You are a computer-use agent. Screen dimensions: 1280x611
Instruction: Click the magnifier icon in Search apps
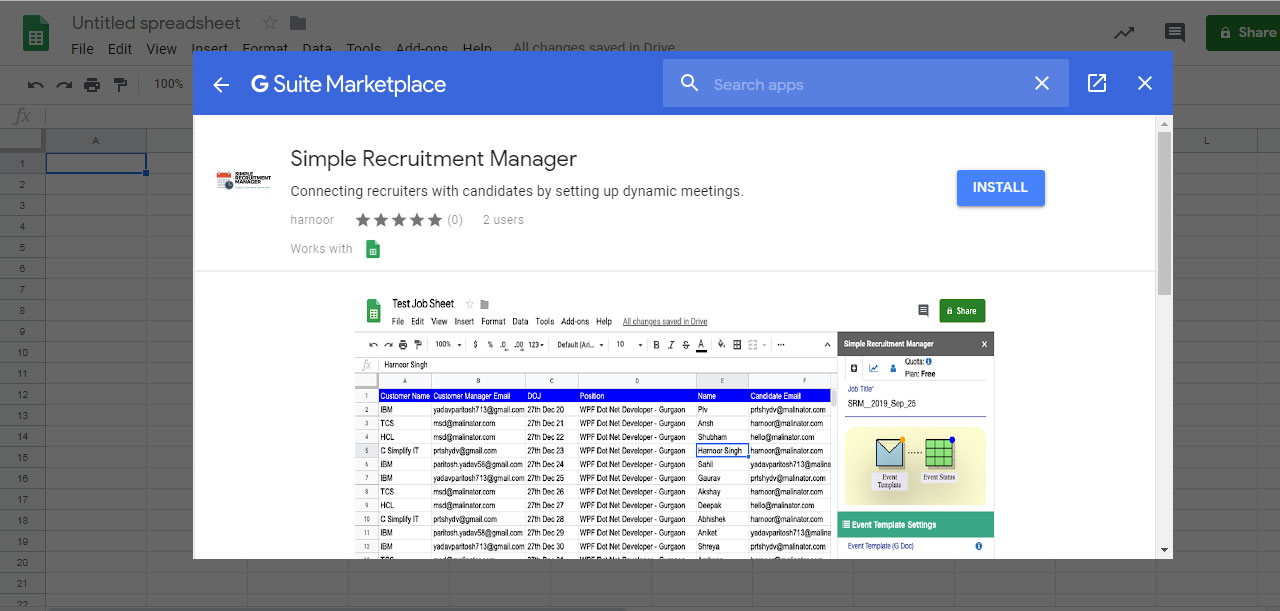(689, 83)
